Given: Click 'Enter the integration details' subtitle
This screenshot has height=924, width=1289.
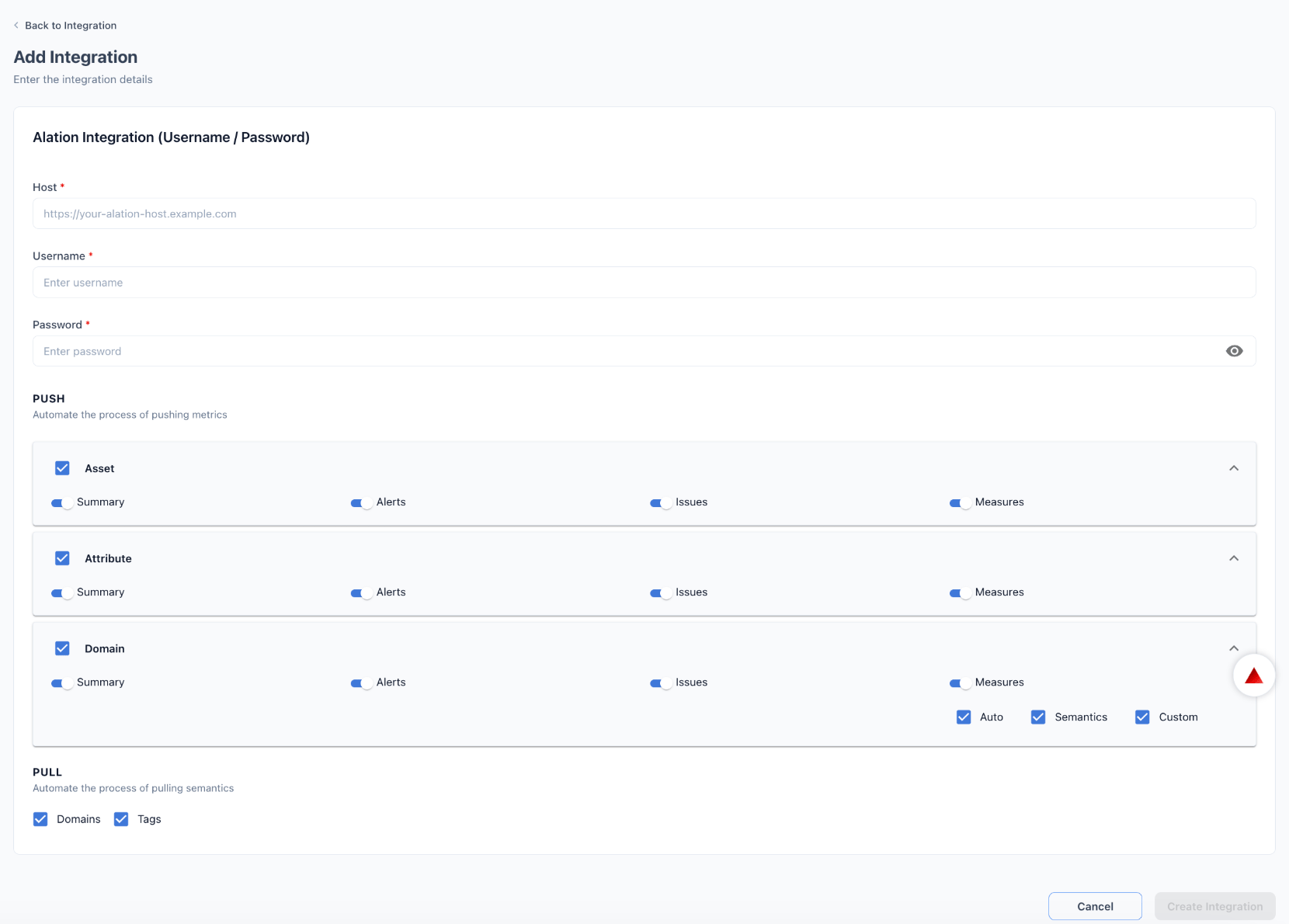Looking at the screenshot, I should pyautogui.click(x=83, y=79).
